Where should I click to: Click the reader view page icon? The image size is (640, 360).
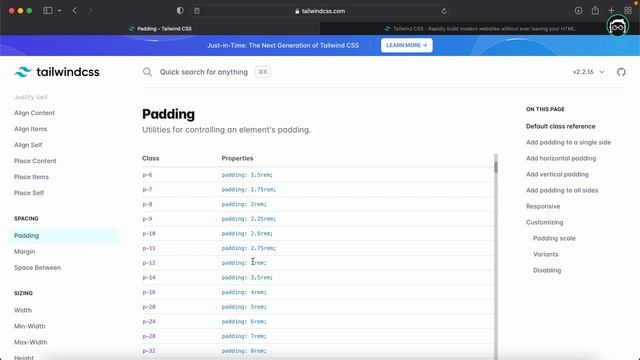(197, 11)
